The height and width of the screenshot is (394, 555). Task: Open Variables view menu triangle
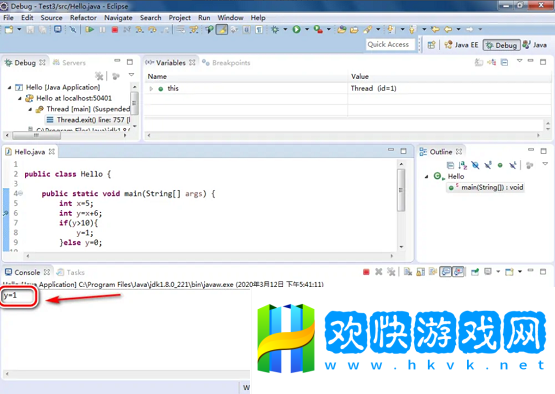coord(519,61)
